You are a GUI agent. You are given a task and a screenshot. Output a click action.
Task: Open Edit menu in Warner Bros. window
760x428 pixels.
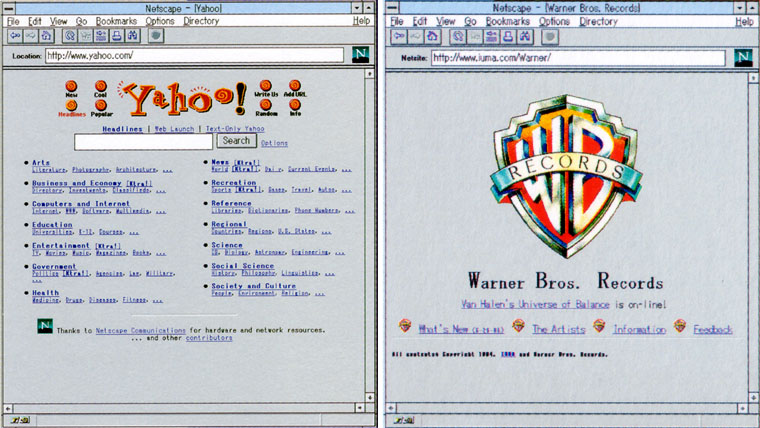coord(420,22)
